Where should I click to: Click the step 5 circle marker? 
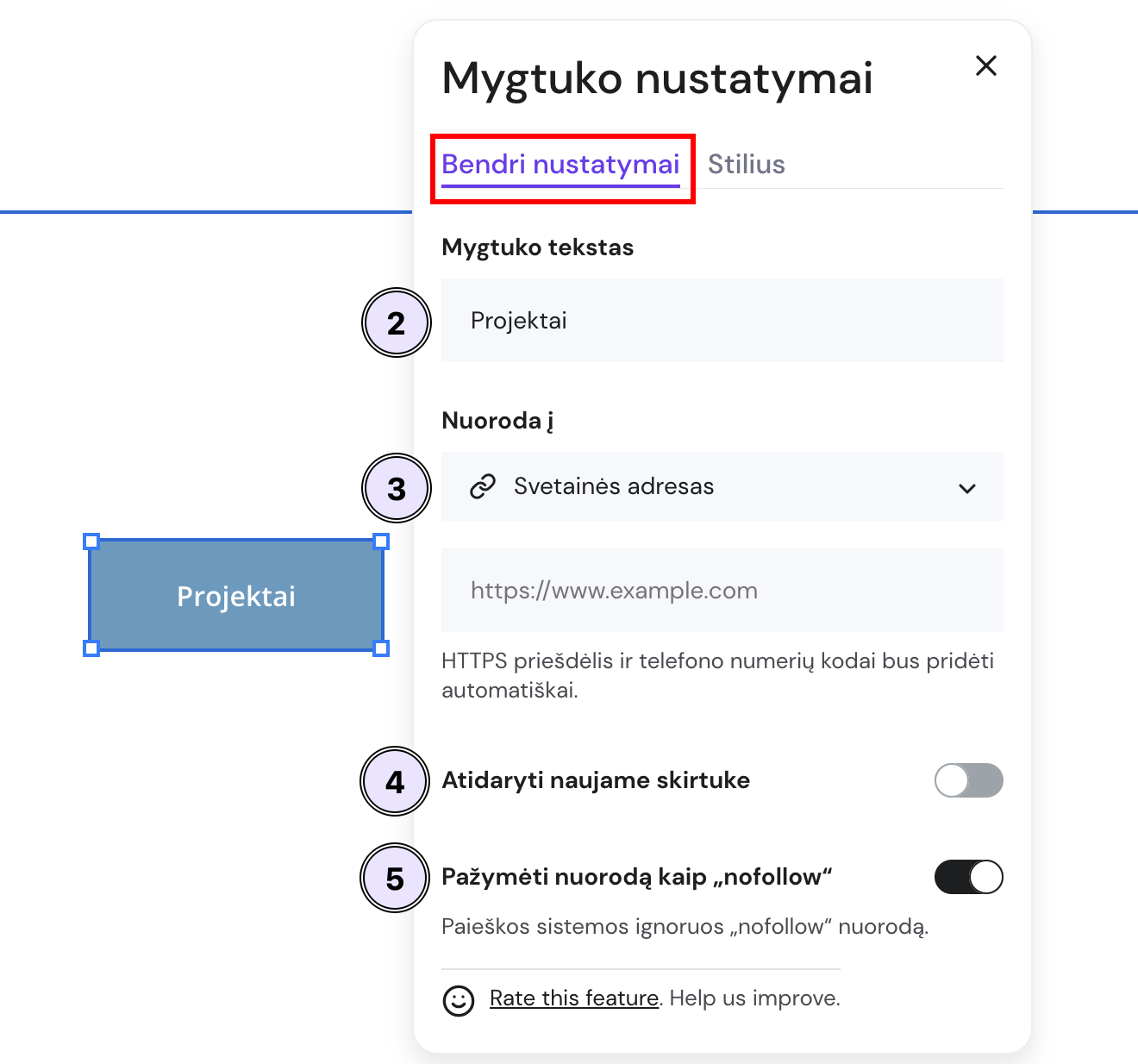coord(394,877)
